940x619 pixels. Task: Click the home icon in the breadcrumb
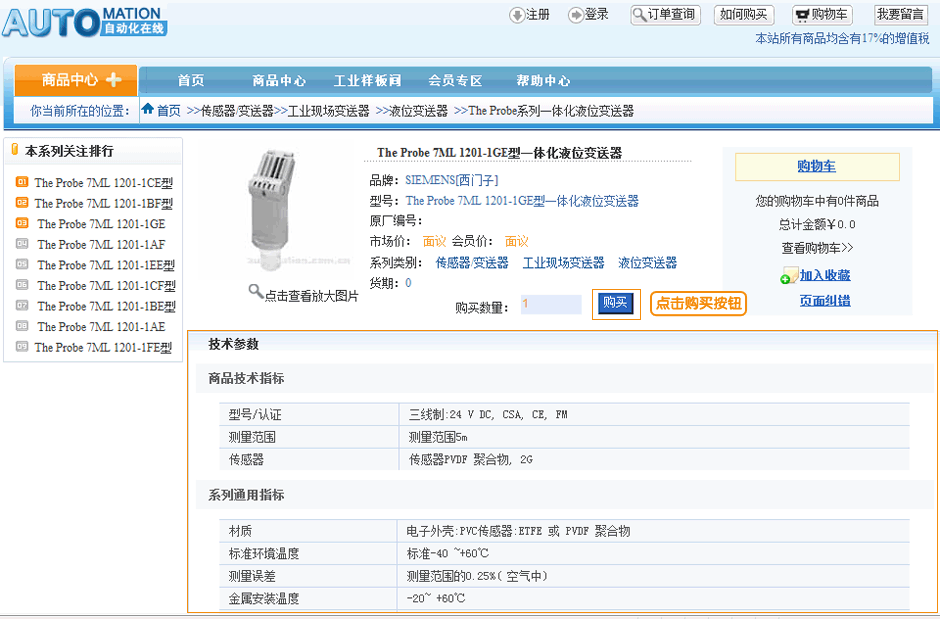pos(147,110)
